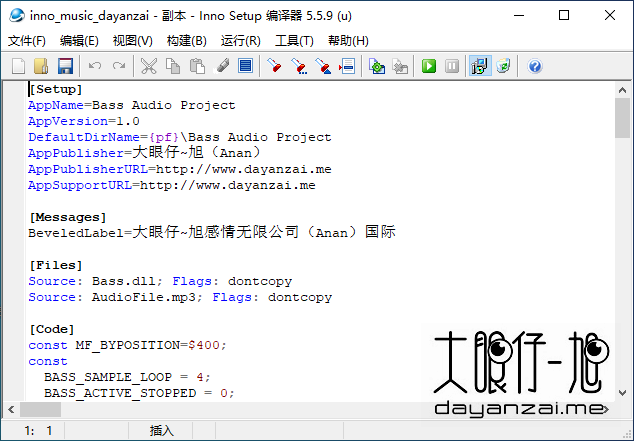
Task: Click the BASS_SAMPLE_LOOP = 4 line
Action: 127,378
